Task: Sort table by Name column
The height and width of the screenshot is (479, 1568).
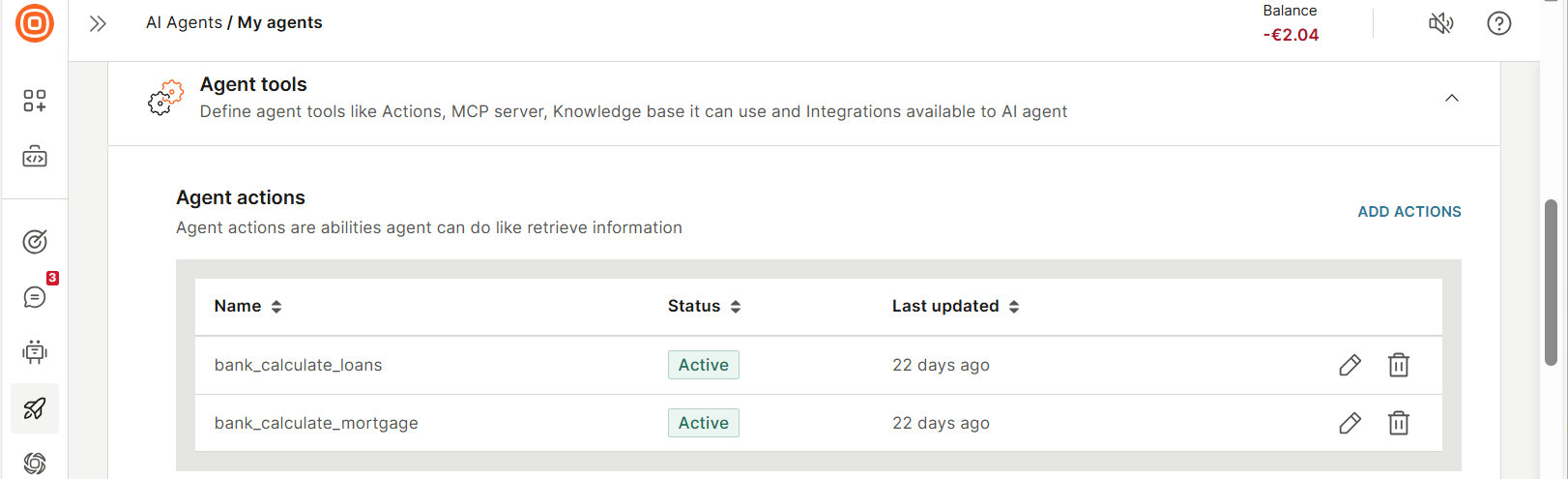Action: [276, 307]
